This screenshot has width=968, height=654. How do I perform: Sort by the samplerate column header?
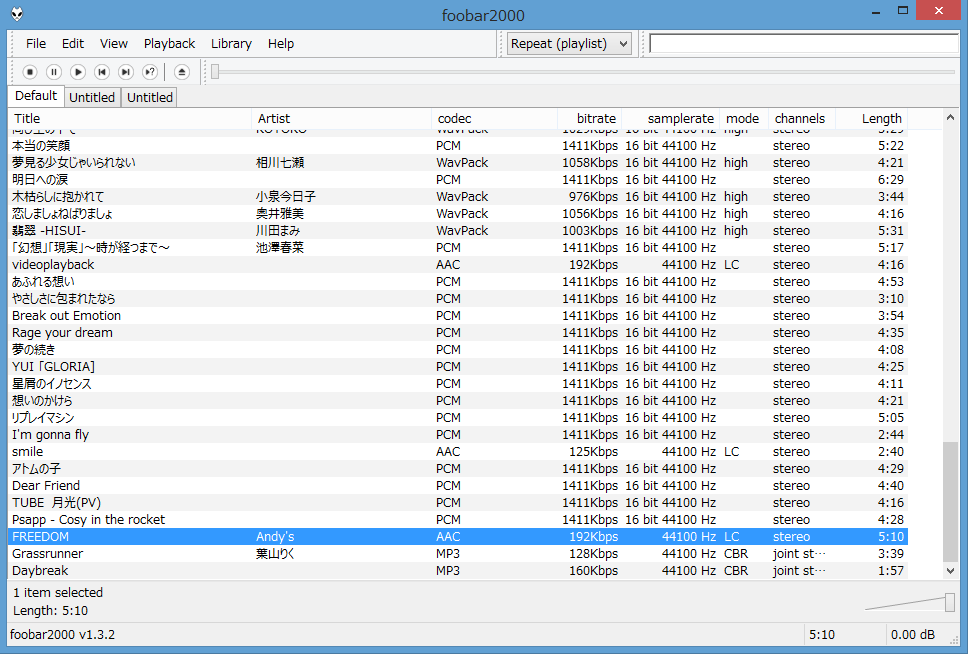tap(670, 119)
